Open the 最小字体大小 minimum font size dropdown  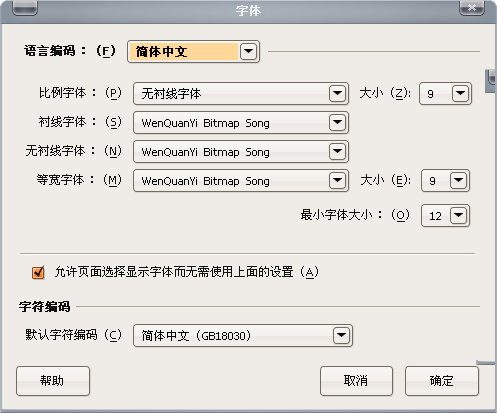(x=445, y=216)
